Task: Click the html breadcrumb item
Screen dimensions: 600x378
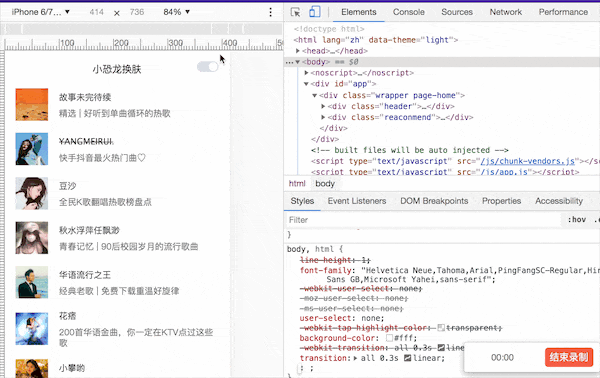Action: pos(297,184)
